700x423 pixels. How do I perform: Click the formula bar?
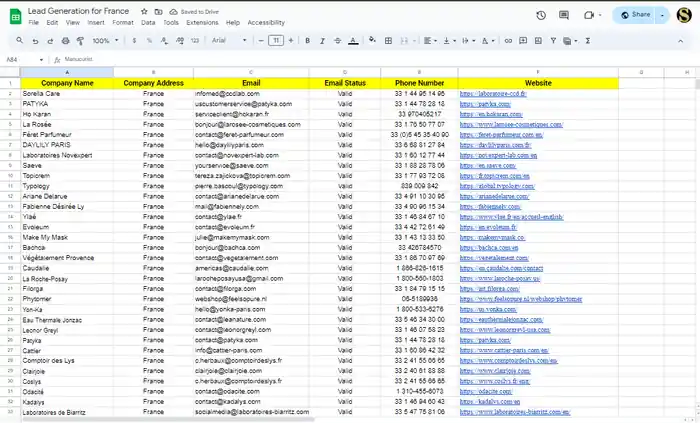pyautogui.click(x=379, y=59)
